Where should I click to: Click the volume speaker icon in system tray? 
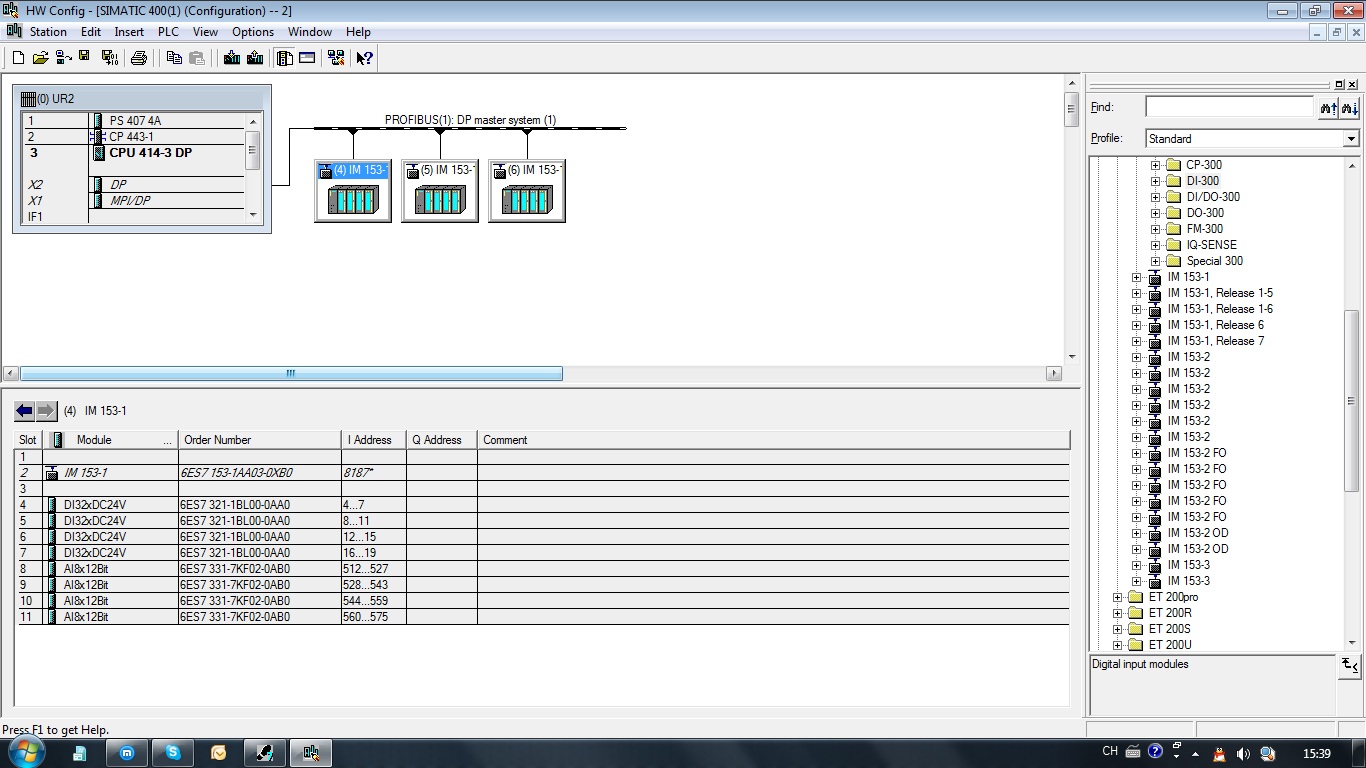click(1243, 753)
